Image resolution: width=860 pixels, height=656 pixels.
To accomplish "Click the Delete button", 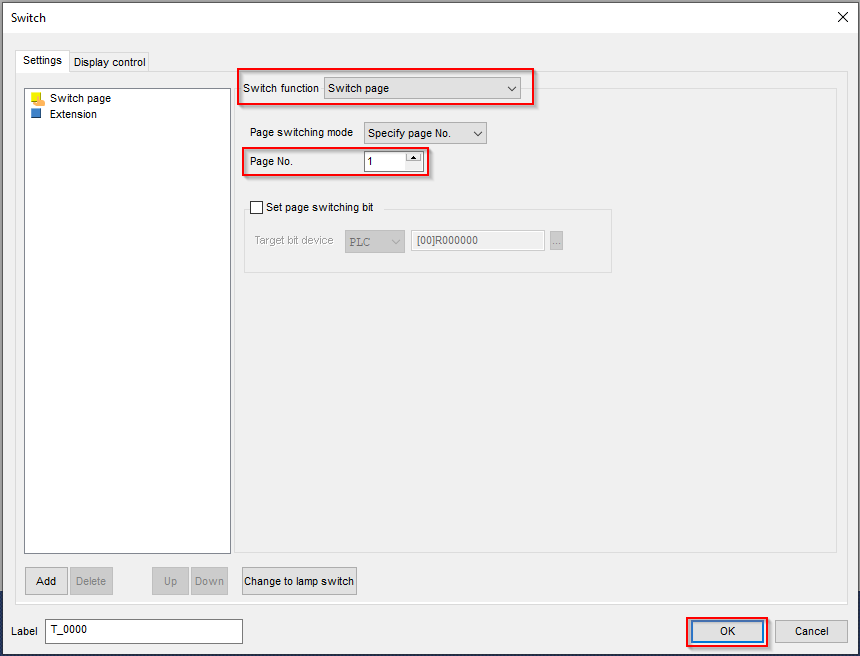I will [91, 581].
